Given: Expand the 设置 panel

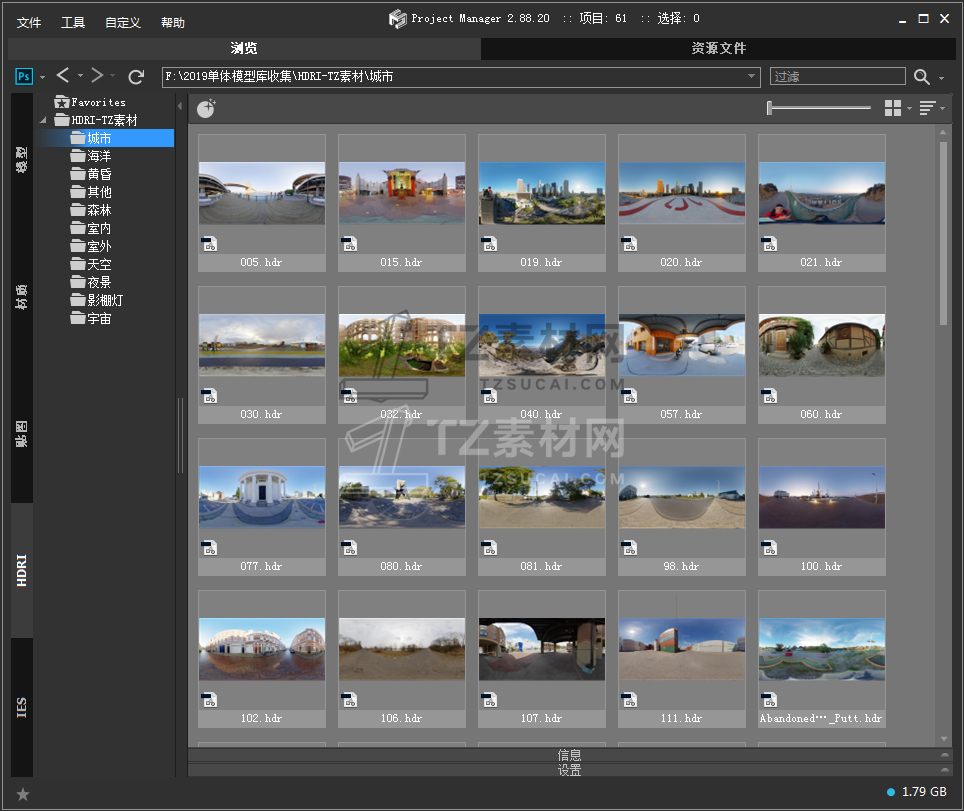Looking at the screenshot, I should (x=572, y=770).
